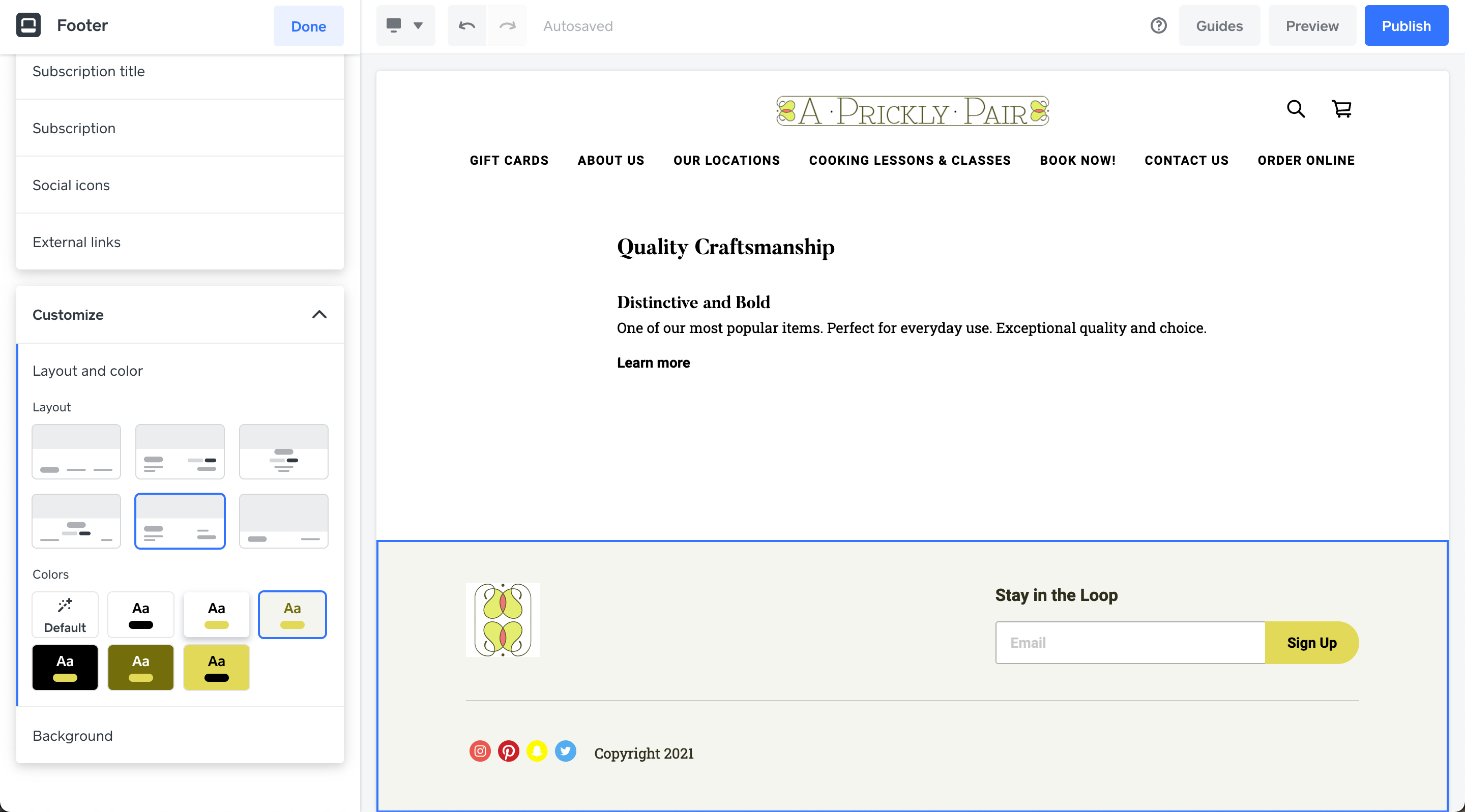Viewport: 1465px width, 812px height.
Task: Select the first footer layout thumbnail
Action: [76, 452]
